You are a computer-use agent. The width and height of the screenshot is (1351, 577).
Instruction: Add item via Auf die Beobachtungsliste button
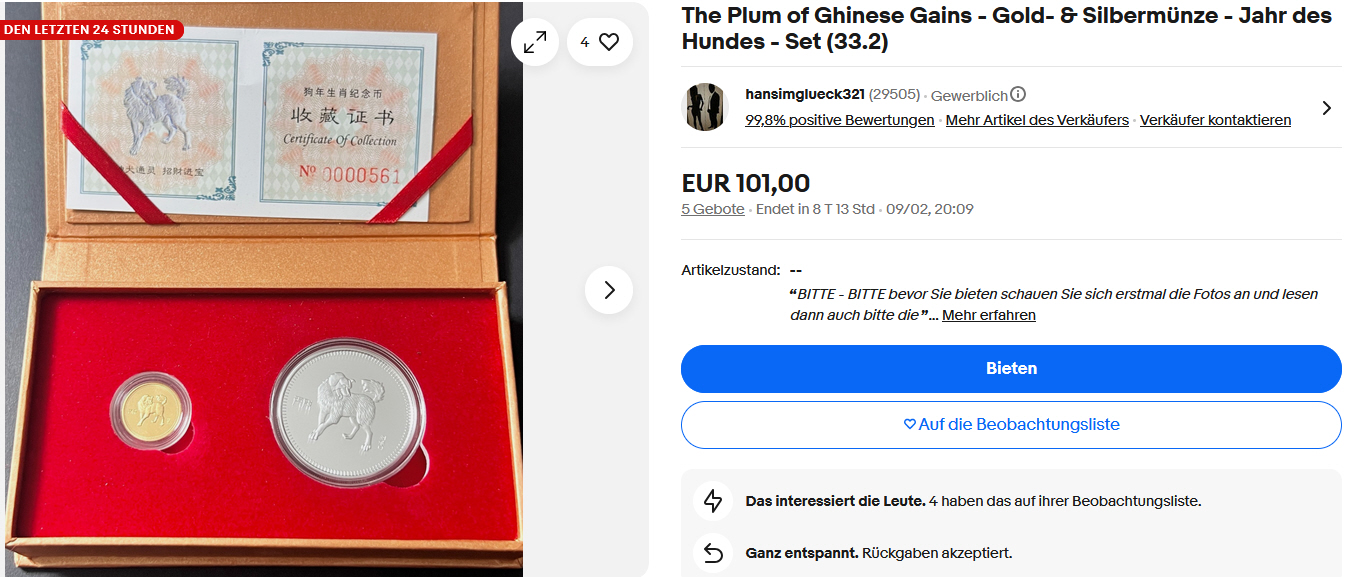pyautogui.click(x=1011, y=424)
